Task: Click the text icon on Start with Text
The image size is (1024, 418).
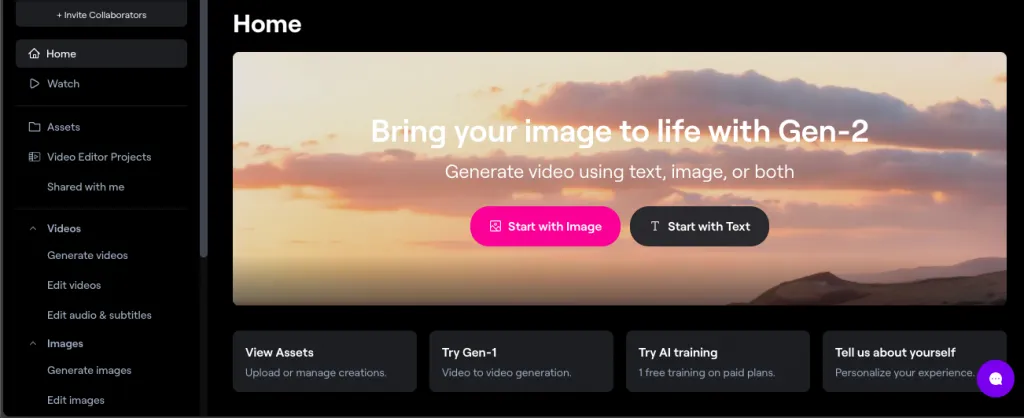Action: 655,227
